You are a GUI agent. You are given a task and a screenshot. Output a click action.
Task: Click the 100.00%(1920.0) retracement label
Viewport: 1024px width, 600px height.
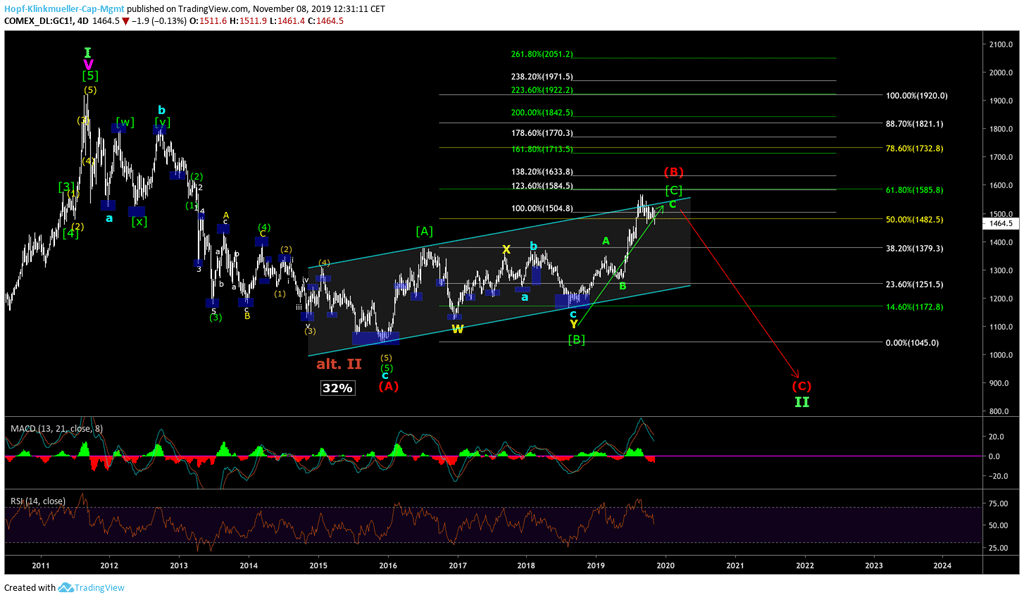(916, 96)
